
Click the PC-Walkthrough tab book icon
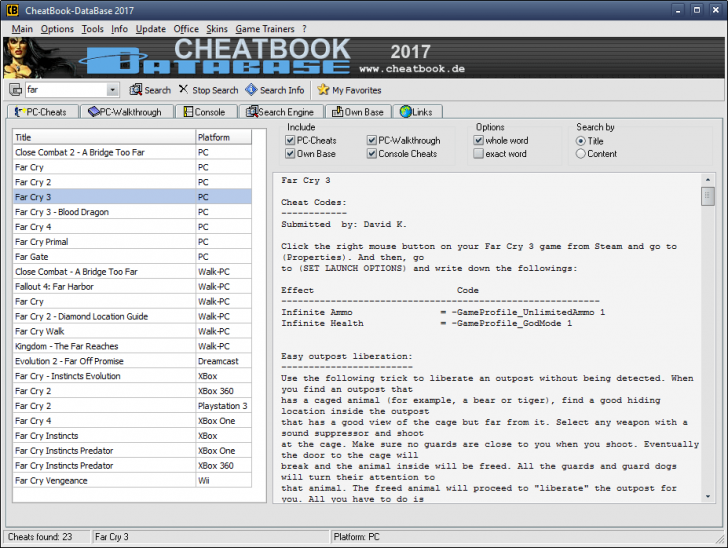(94, 112)
